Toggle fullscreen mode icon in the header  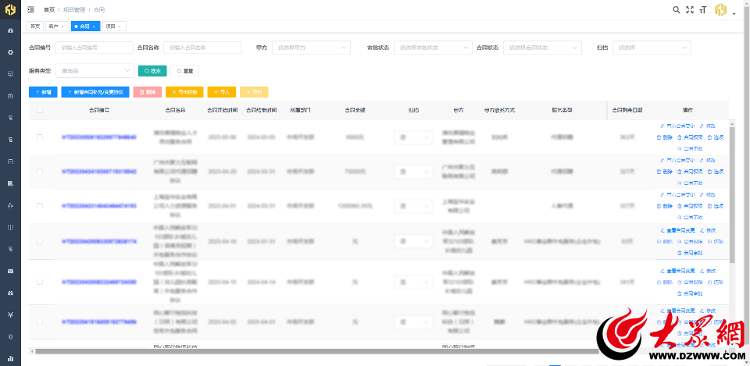(689, 10)
